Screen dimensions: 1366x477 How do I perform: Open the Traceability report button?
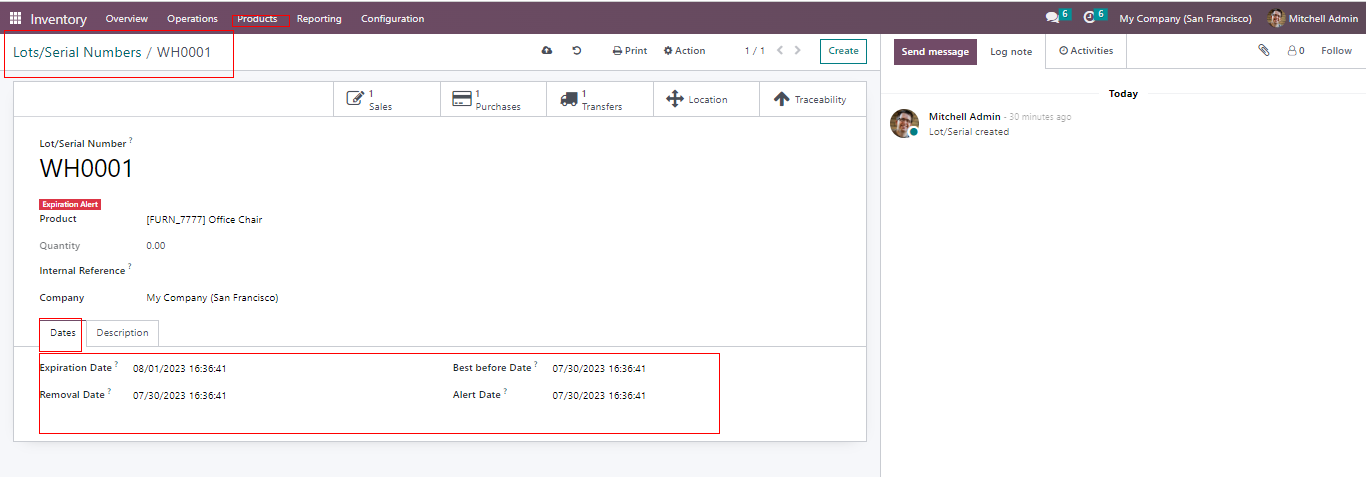tap(812, 99)
